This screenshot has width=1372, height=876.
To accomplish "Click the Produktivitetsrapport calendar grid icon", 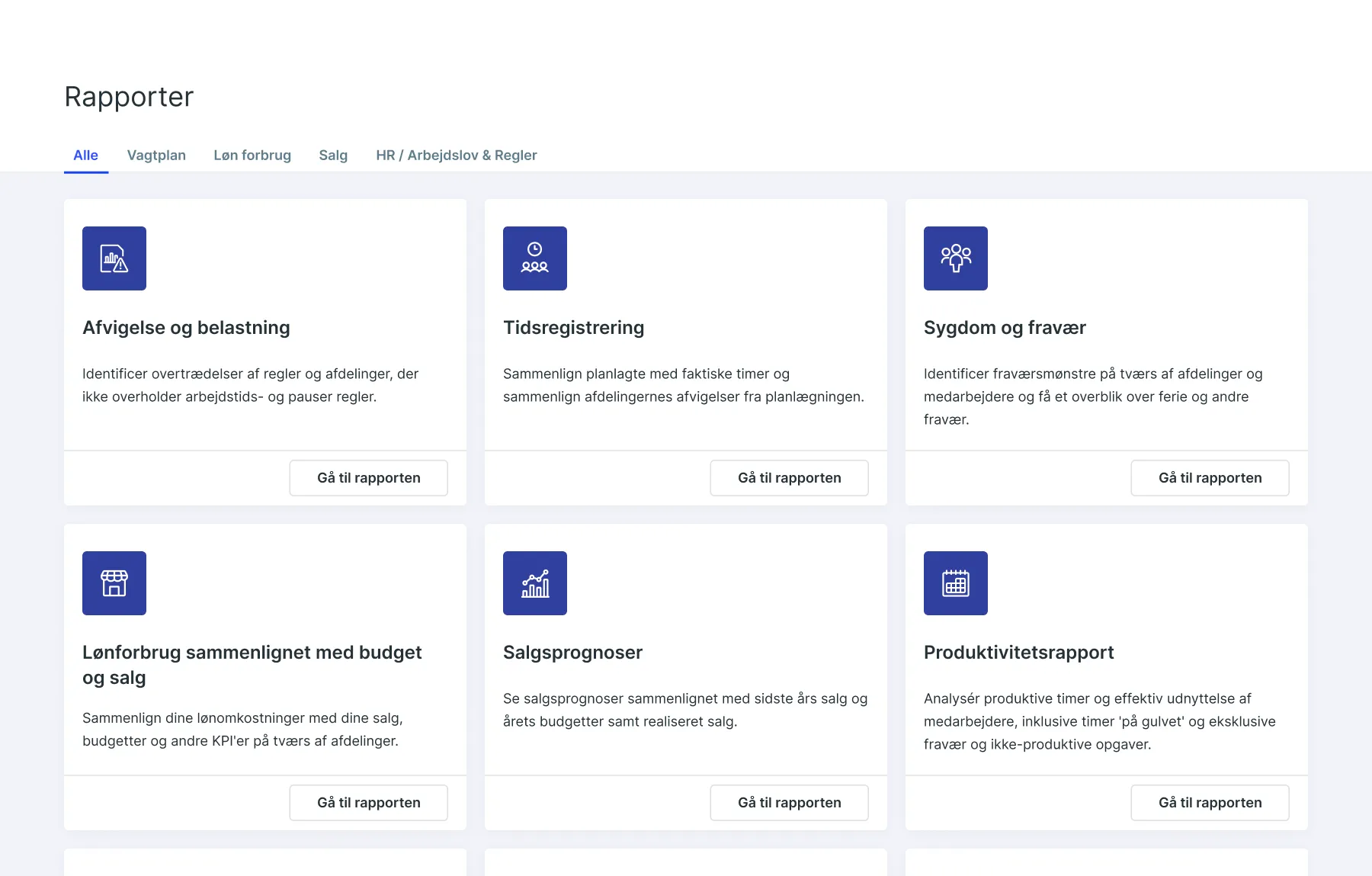I will (956, 583).
